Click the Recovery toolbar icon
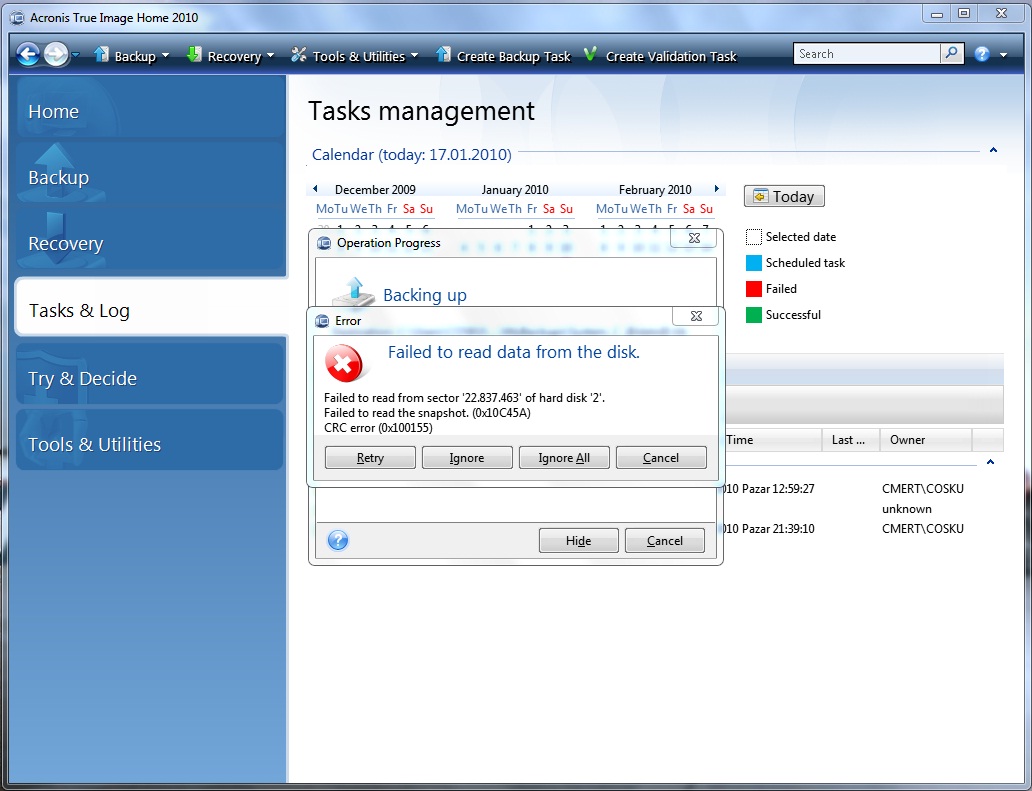This screenshot has height=791, width=1032. 194,55
